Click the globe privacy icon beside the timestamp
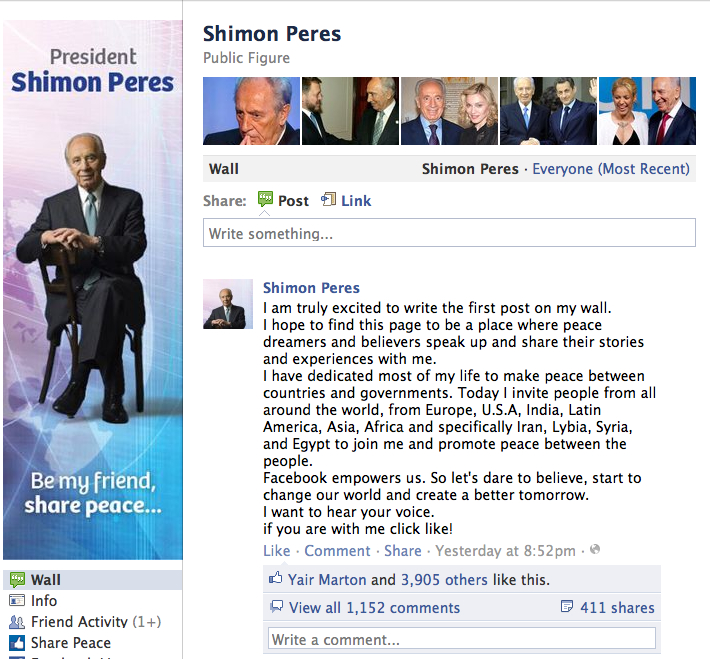This screenshot has width=710, height=659. coord(595,549)
